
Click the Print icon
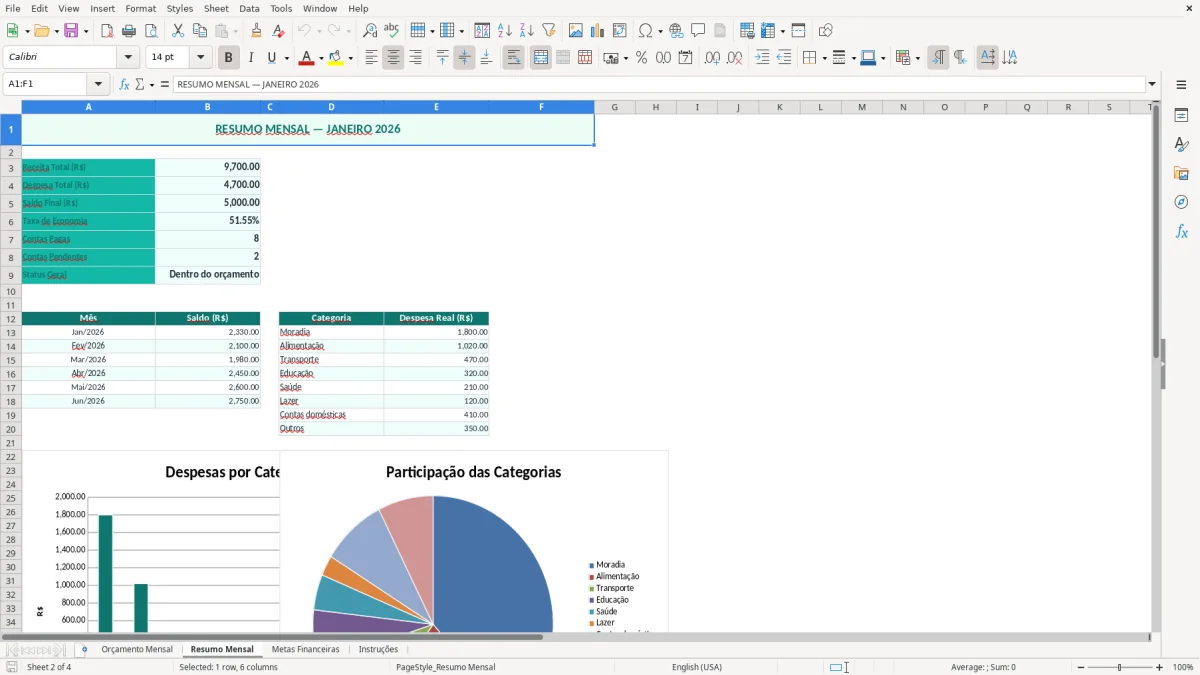click(129, 31)
